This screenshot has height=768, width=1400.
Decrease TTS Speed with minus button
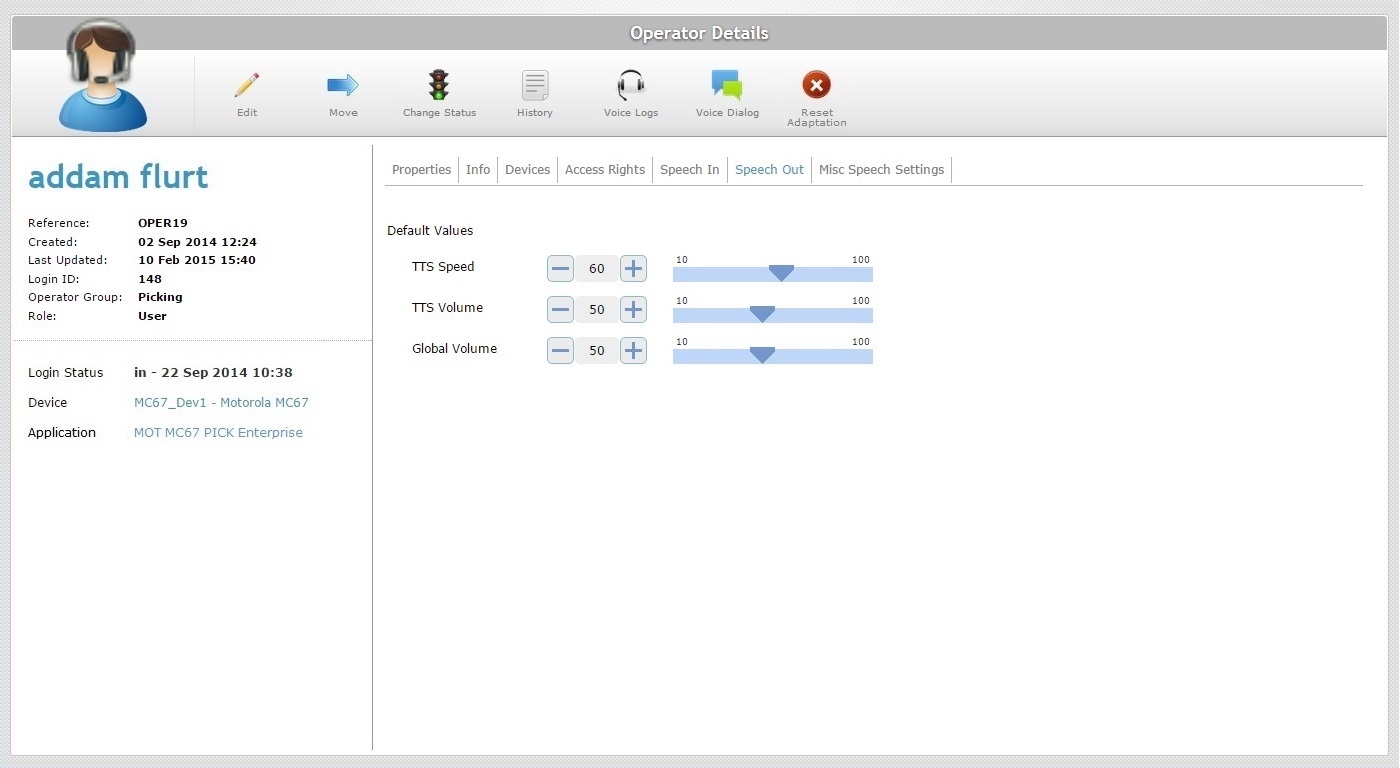[x=560, y=268]
